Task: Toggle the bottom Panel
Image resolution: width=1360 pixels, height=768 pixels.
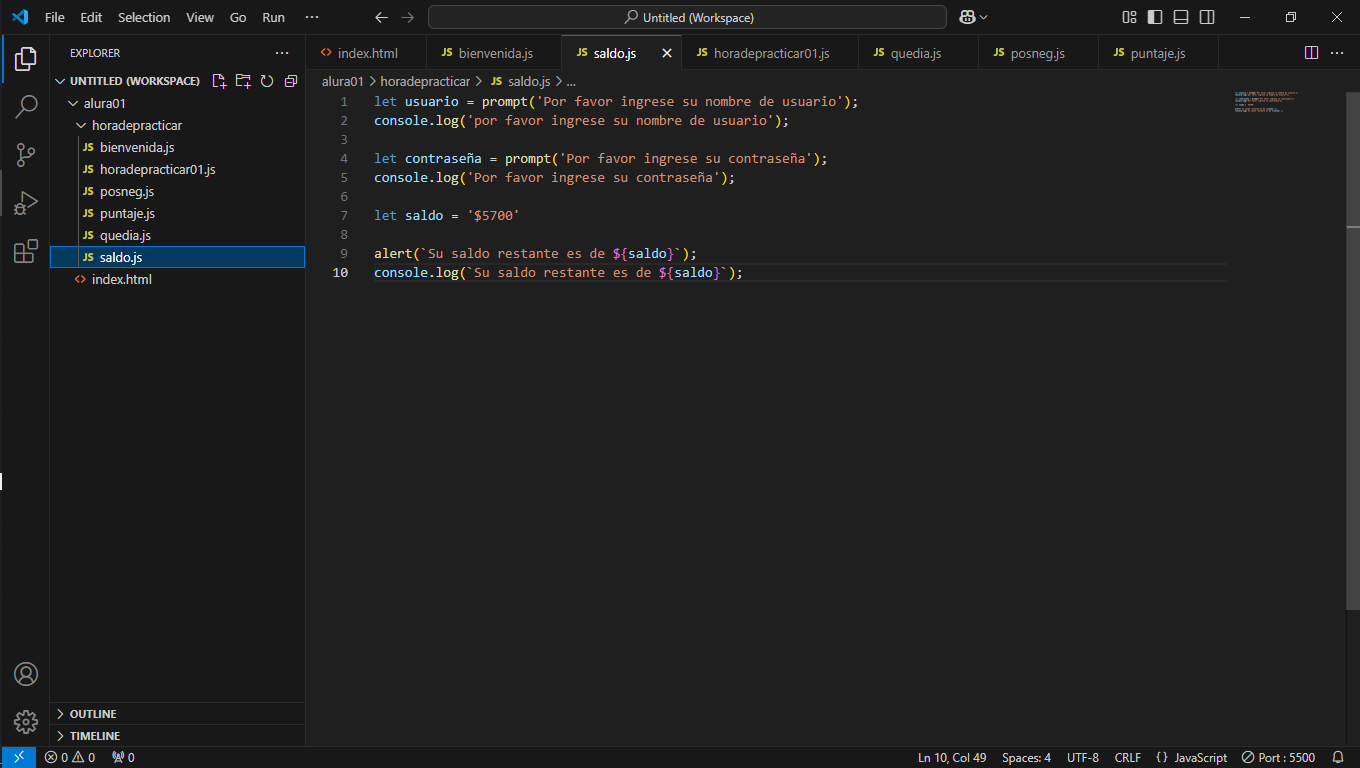Action: (1181, 17)
